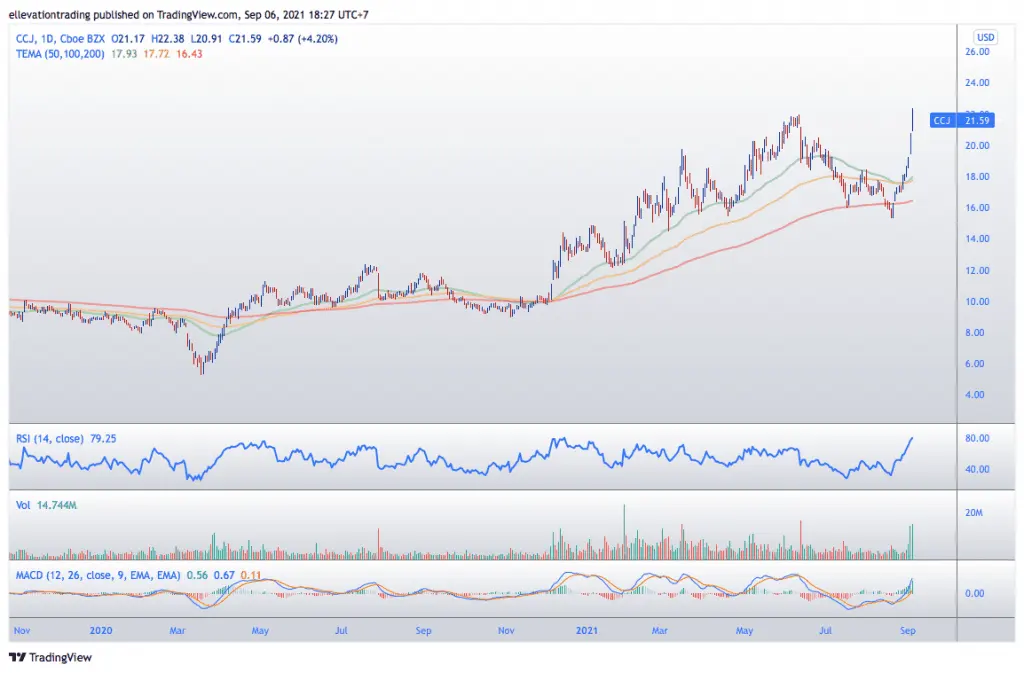This screenshot has width=1024, height=673.
Task: Click the MACD value 0.56
Action: point(197,575)
